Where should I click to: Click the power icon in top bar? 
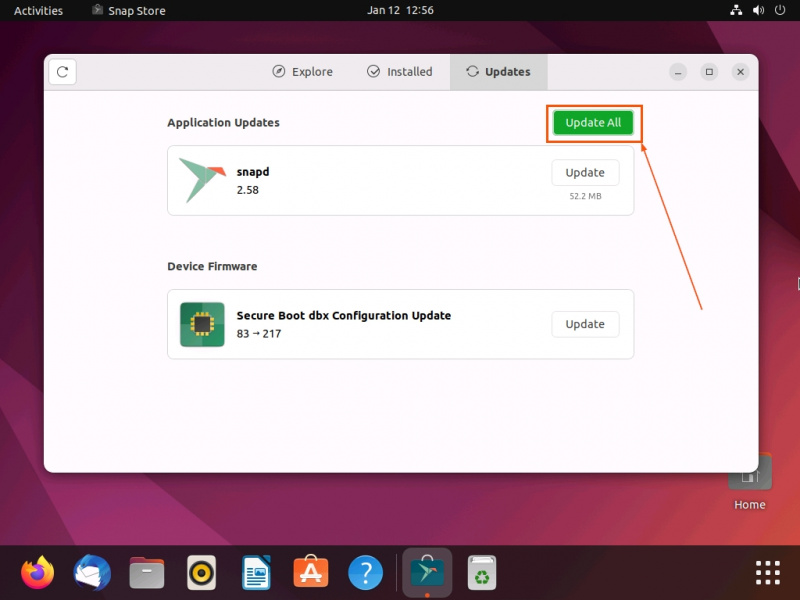[780, 10]
